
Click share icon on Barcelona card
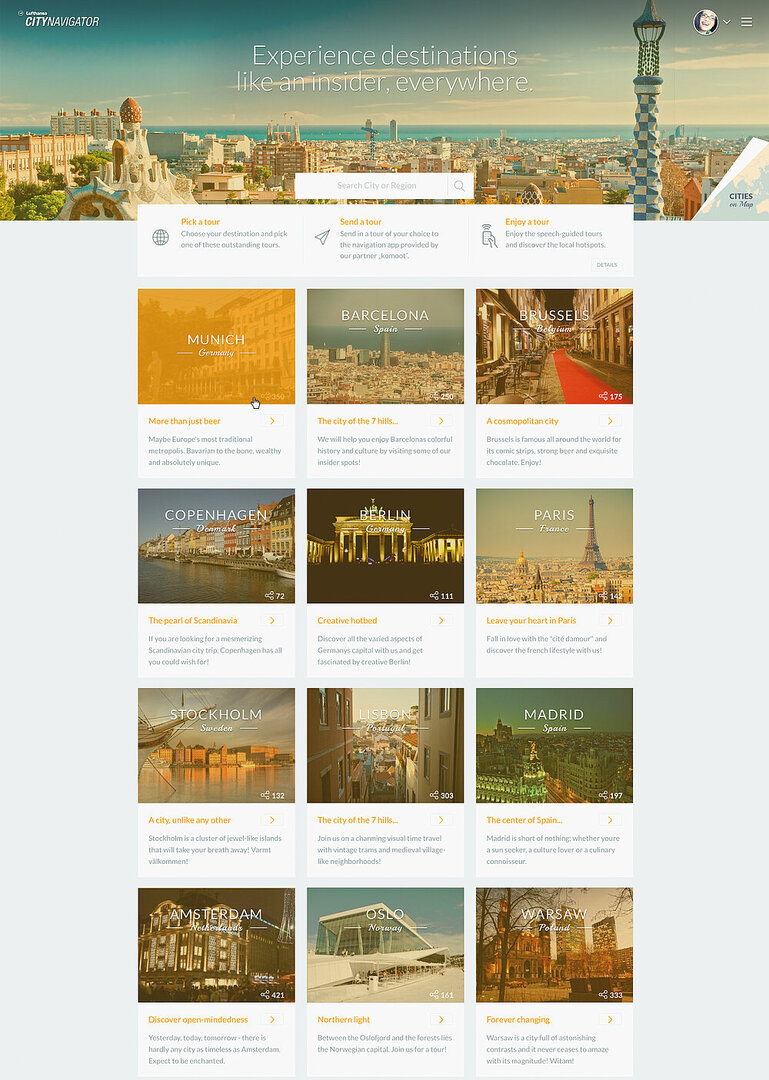point(433,396)
